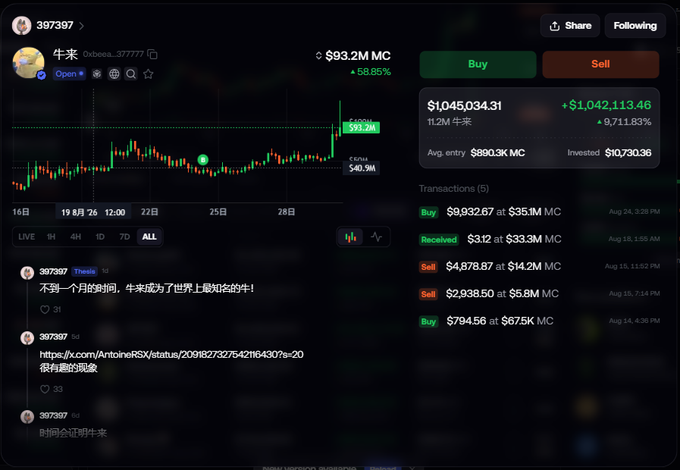Switch to candlestick chart view

(350, 237)
